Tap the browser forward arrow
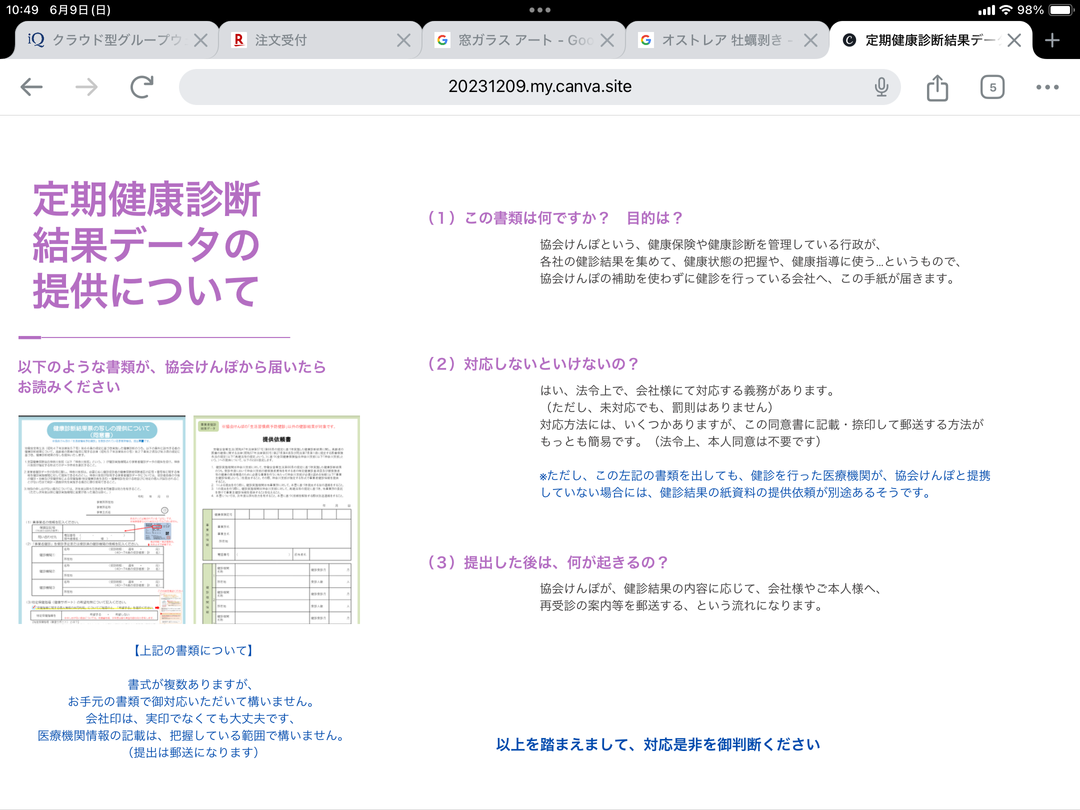Screen dimensions: 1080x810 [x=87, y=87]
